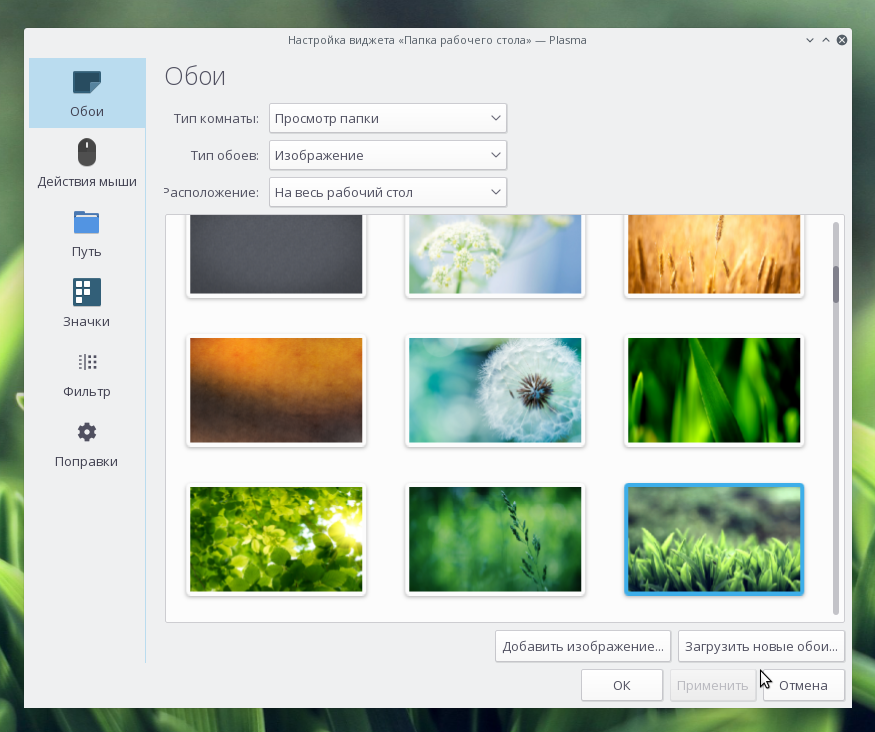The image size is (875, 732).
Task: Expand the Расположение dropdown
Action: (388, 192)
